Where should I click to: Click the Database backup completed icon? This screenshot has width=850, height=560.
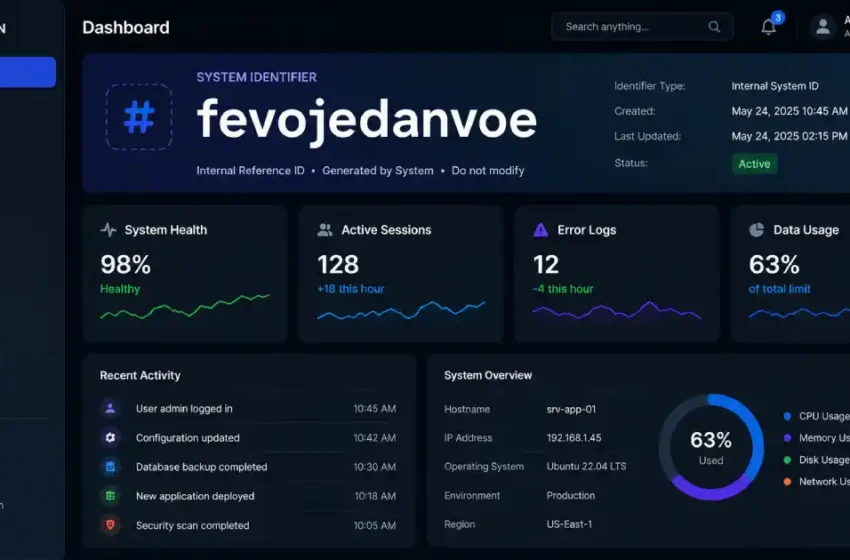(x=110, y=467)
